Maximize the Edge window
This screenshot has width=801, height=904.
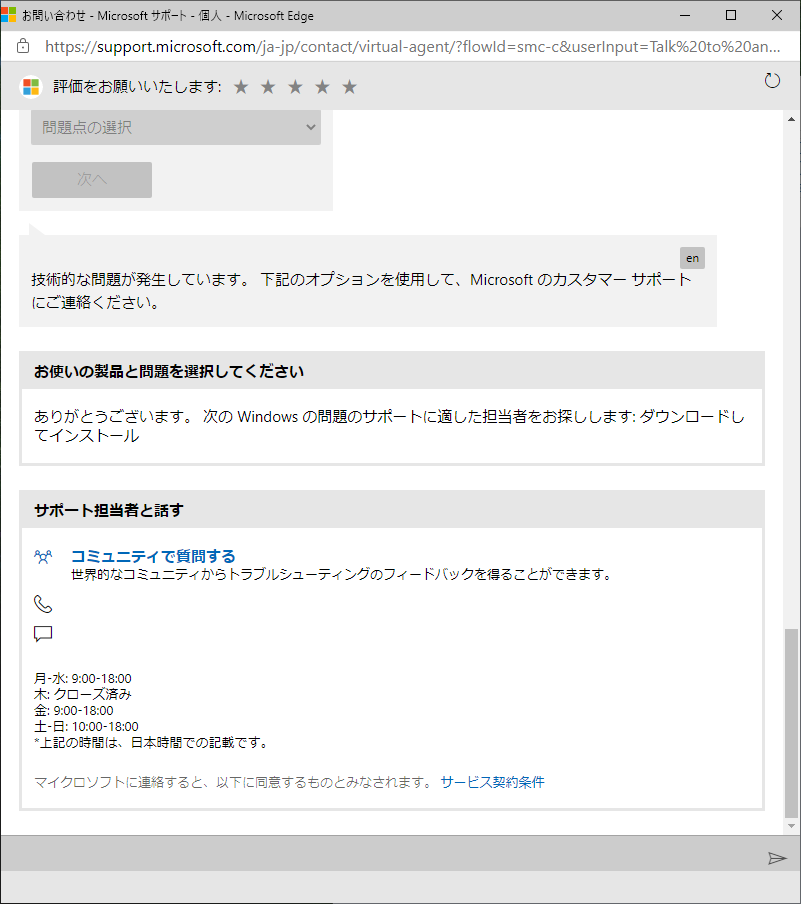[731, 15]
